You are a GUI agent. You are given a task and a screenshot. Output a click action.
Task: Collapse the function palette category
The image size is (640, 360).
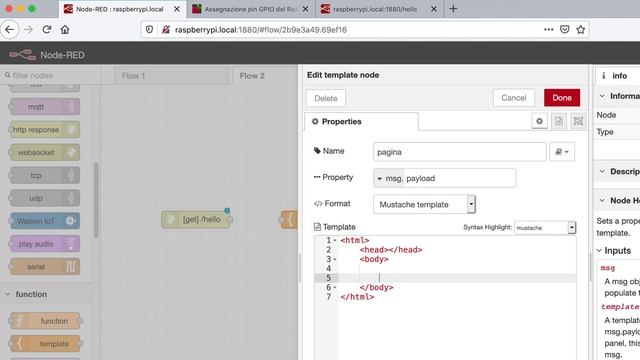[x=8, y=294]
